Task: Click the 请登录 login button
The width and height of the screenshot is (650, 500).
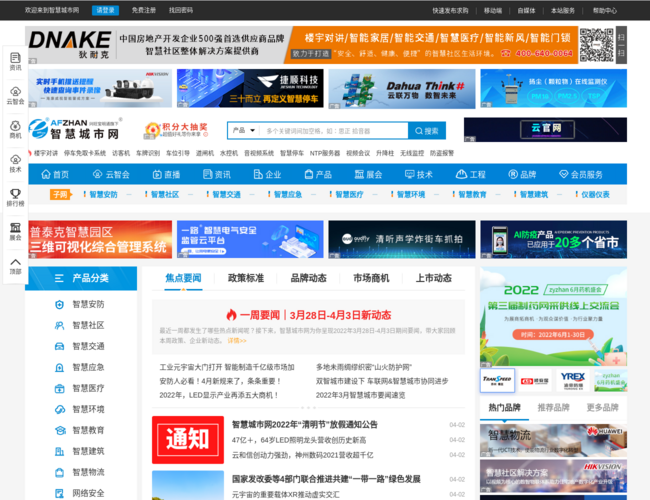Action: [105, 10]
